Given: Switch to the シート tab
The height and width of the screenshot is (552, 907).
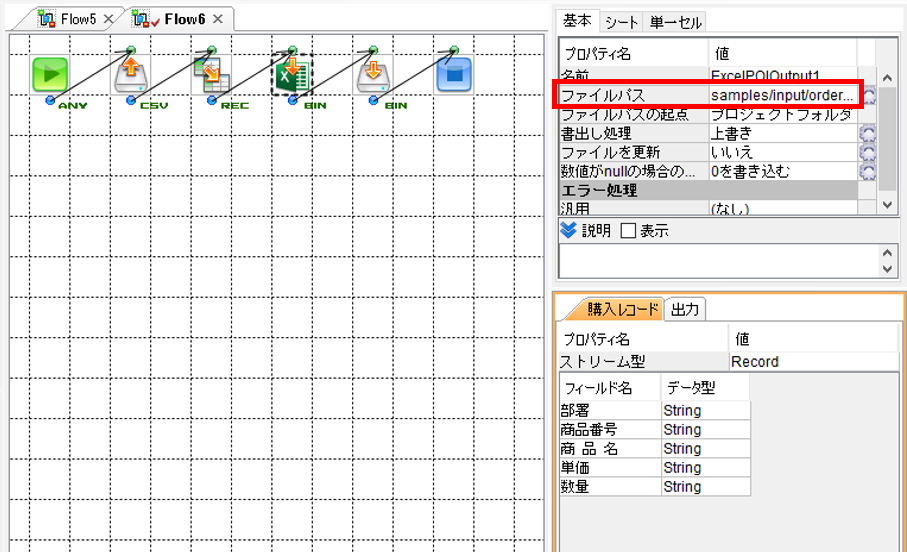Looking at the screenshot, I should (x=621, y=22).
